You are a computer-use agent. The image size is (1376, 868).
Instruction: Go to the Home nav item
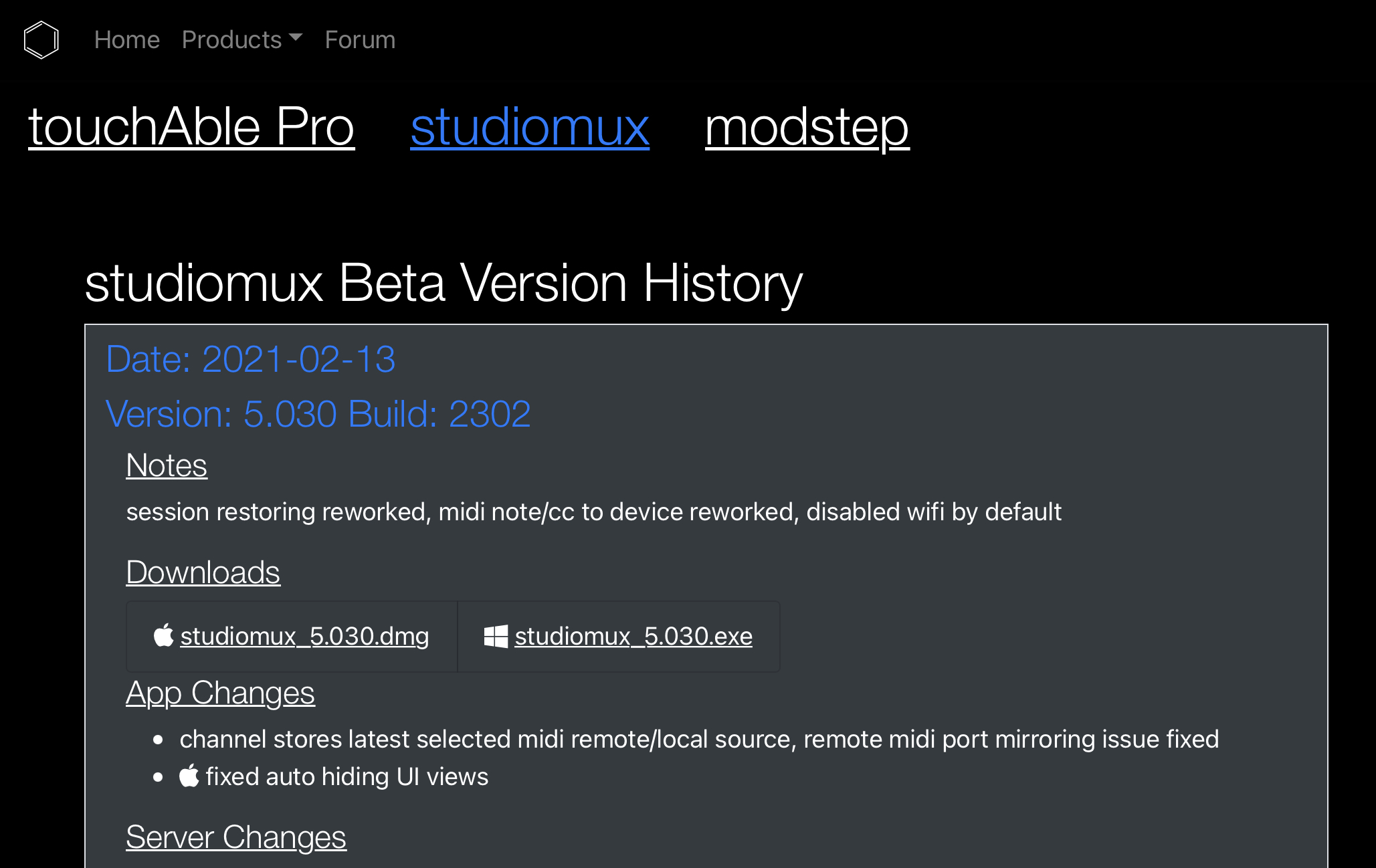[x=127, y=40]
